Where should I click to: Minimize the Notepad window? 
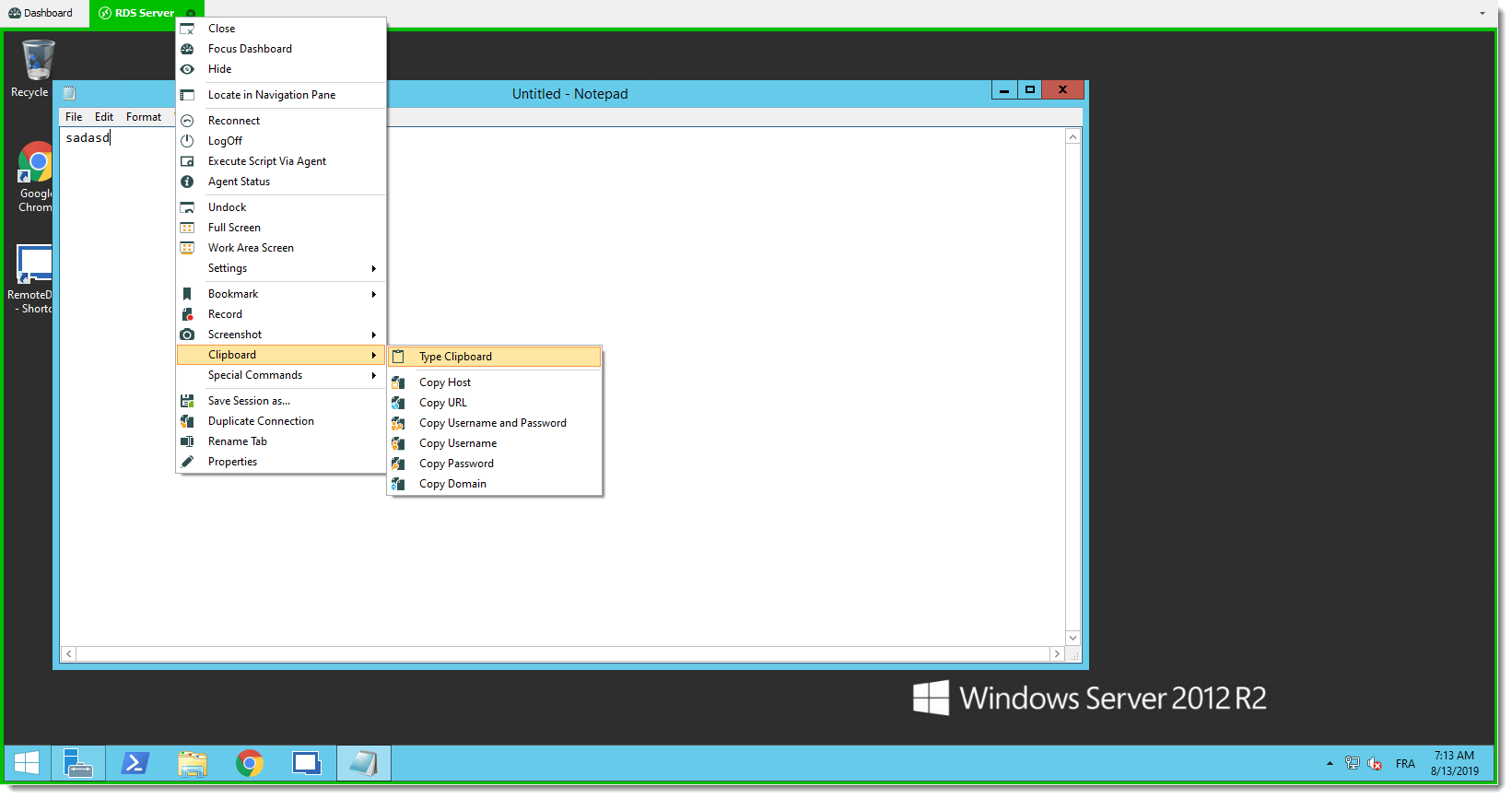1004,90
